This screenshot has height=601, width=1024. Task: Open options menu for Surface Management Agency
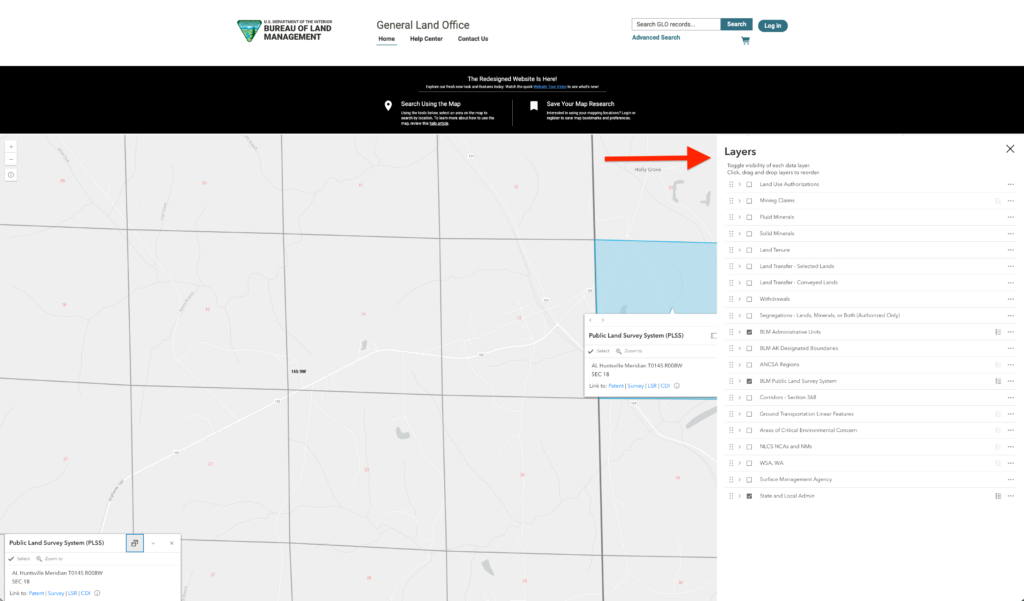1010,479
